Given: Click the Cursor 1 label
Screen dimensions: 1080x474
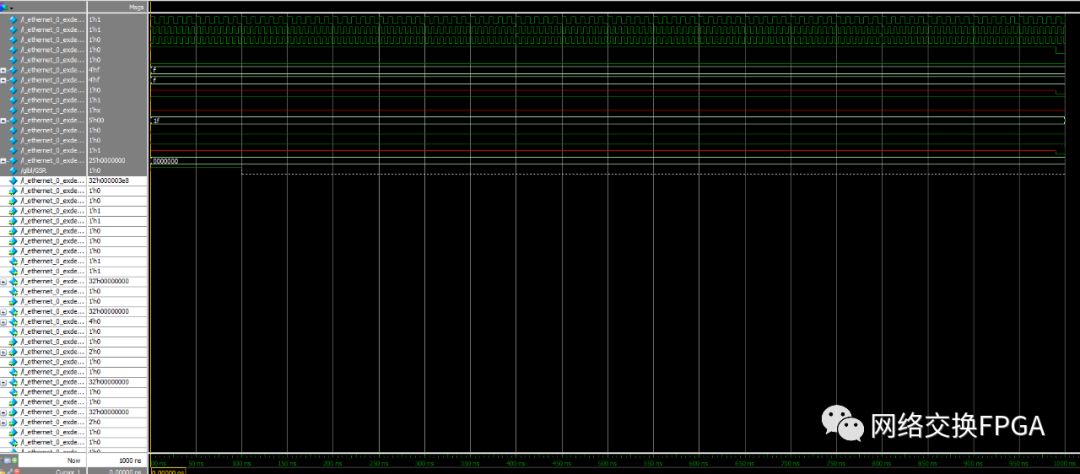Looking at the screenshot, I should pos(68,471).
